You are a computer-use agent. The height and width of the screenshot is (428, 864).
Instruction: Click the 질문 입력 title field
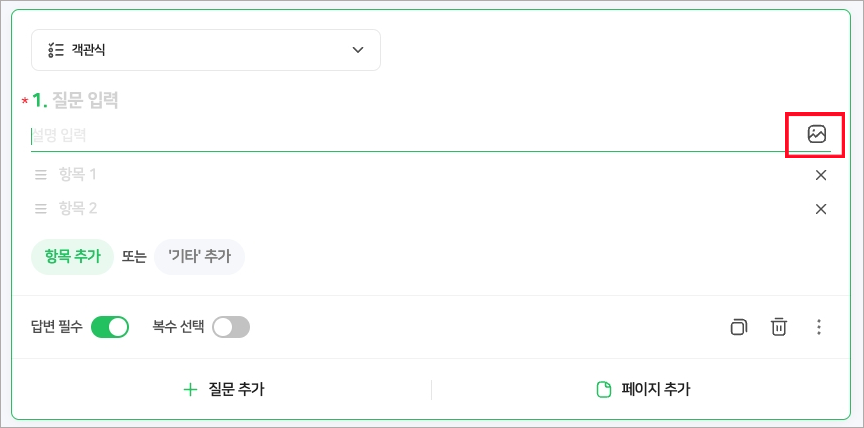[85, 100]
